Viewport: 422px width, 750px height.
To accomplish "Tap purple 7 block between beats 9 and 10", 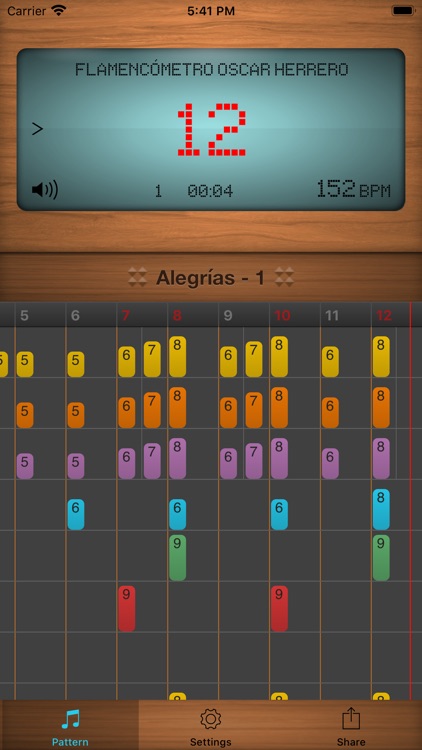I will 254,461.
